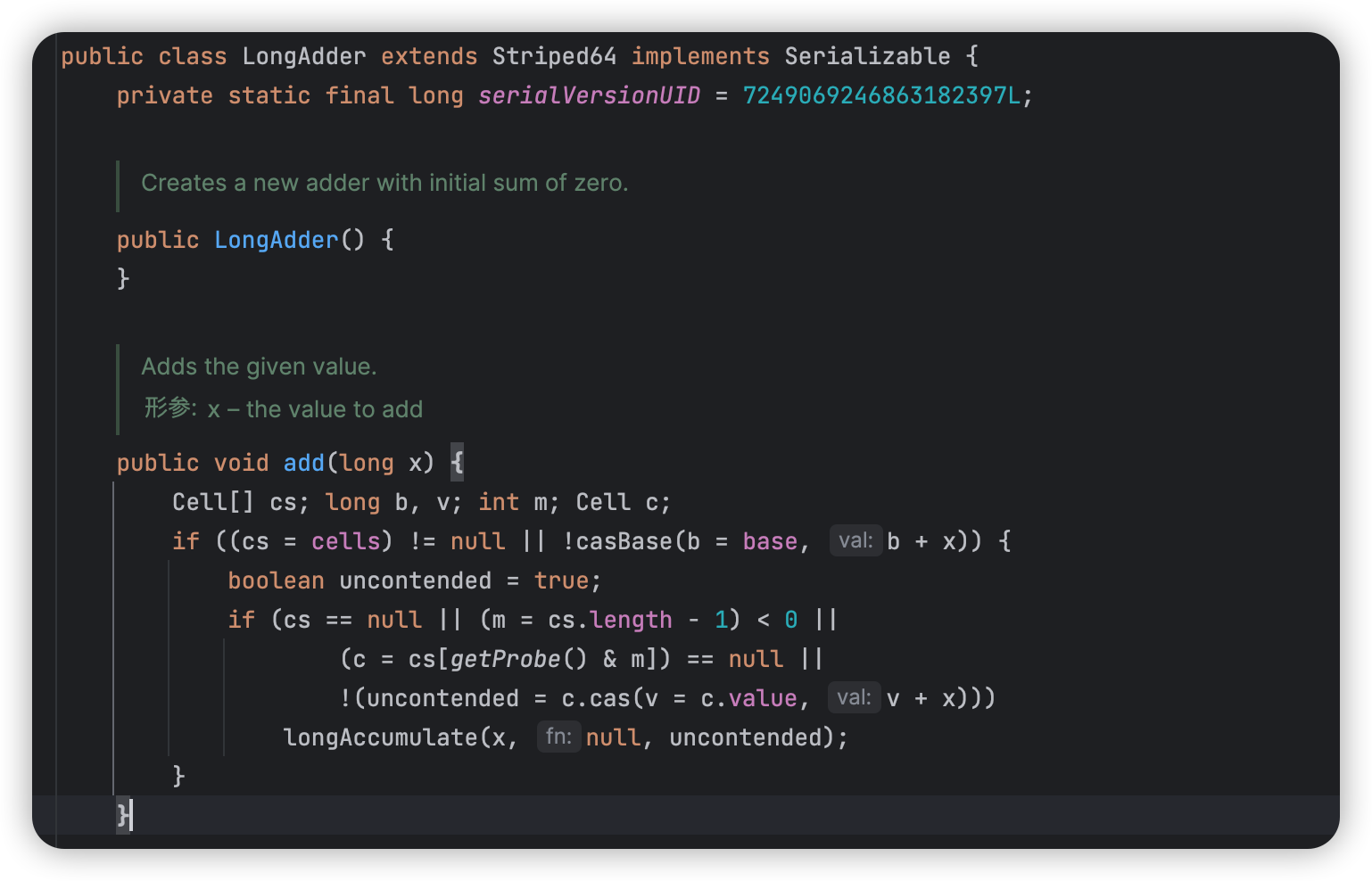Click the getProbe() method call
Viewport: 1372px width, 881px height.
pos(519,659)
